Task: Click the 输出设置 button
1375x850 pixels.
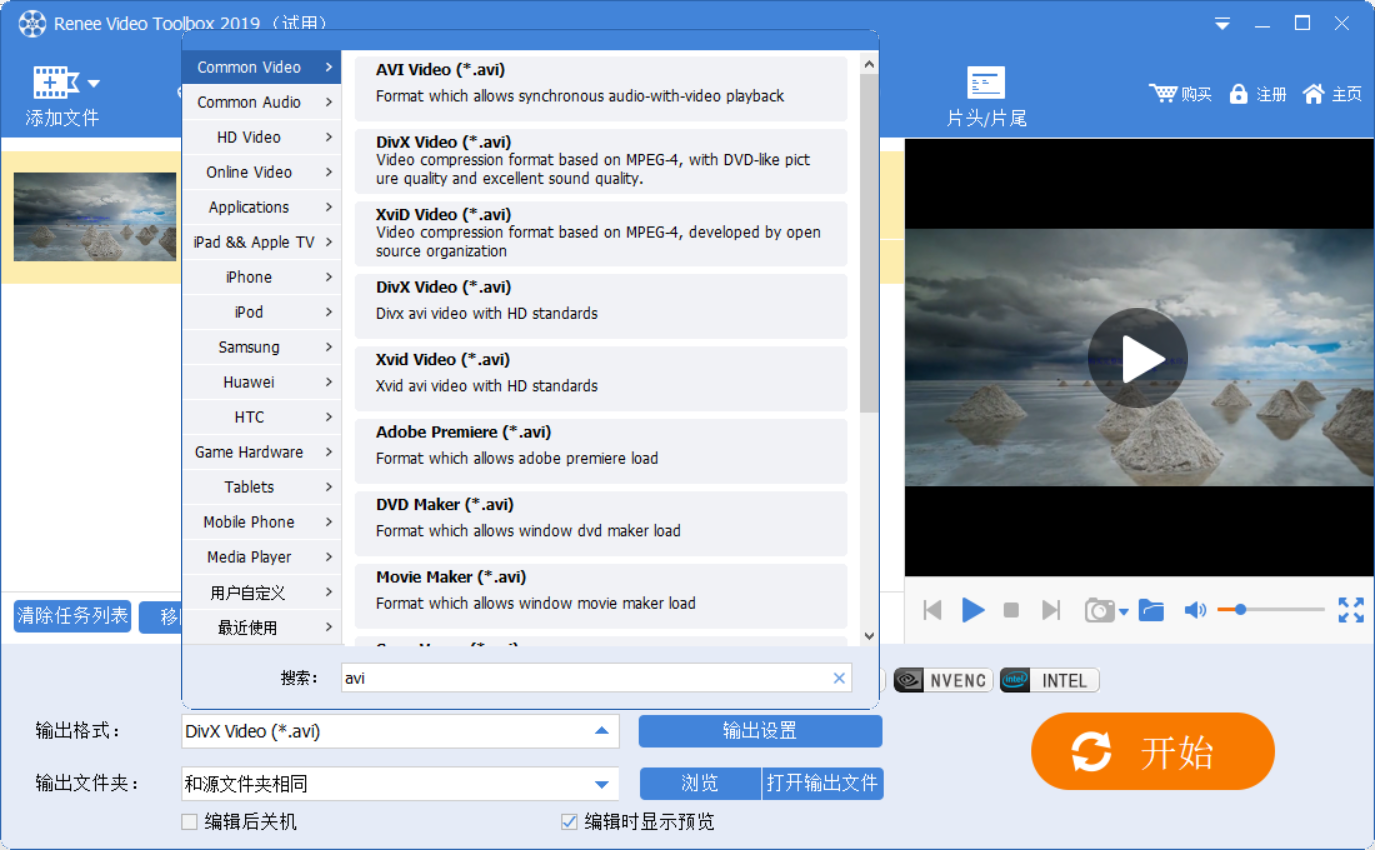Action: pos(760,731)
